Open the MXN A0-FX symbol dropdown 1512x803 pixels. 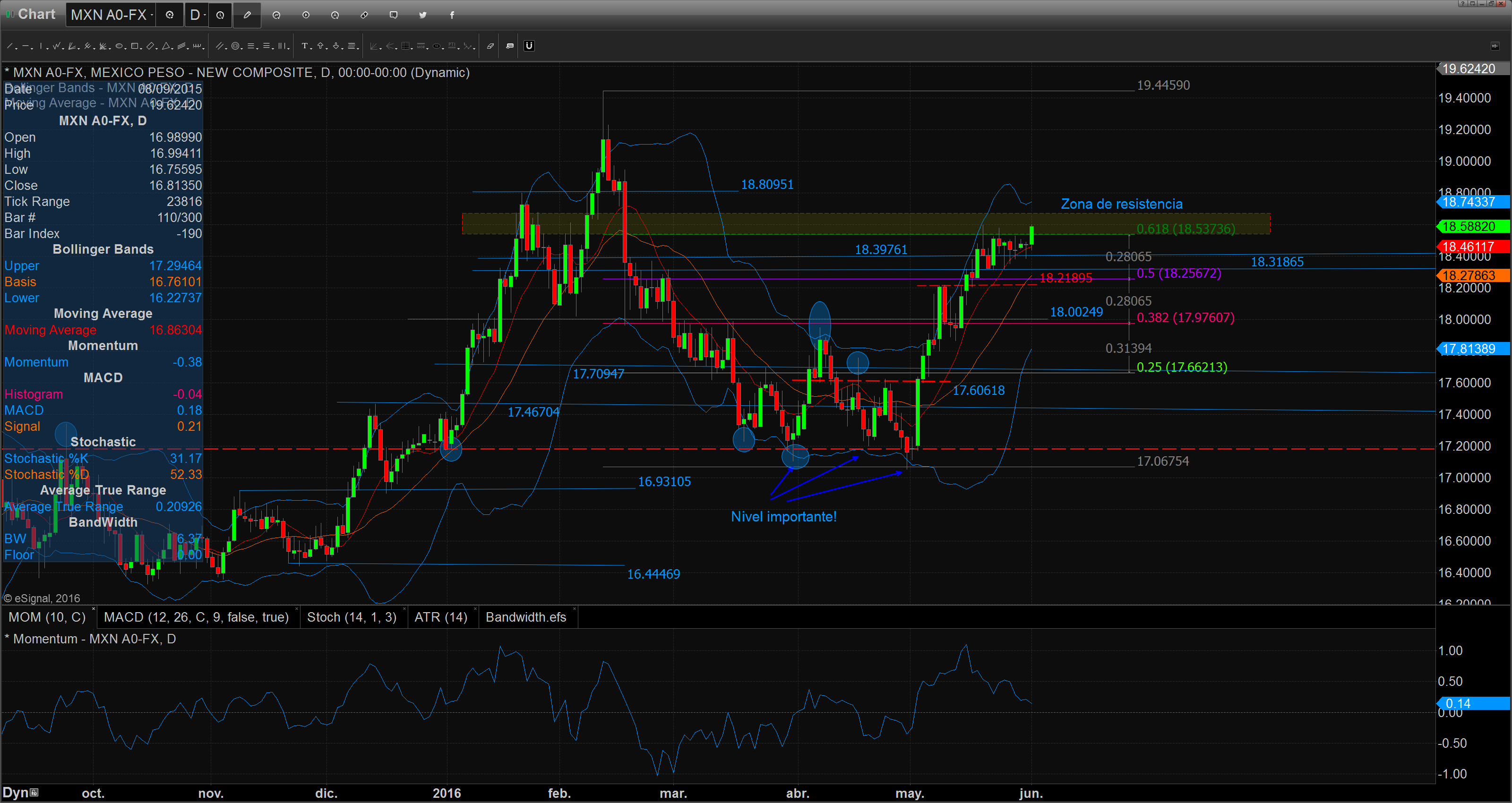tap(151, 15)
